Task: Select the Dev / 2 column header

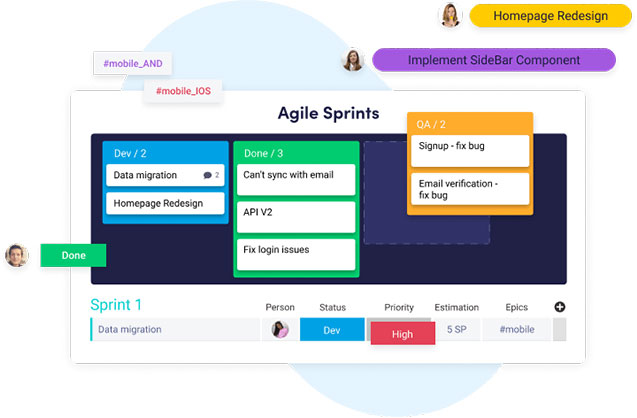Action: pyautogui.click(x=131, y=153)
